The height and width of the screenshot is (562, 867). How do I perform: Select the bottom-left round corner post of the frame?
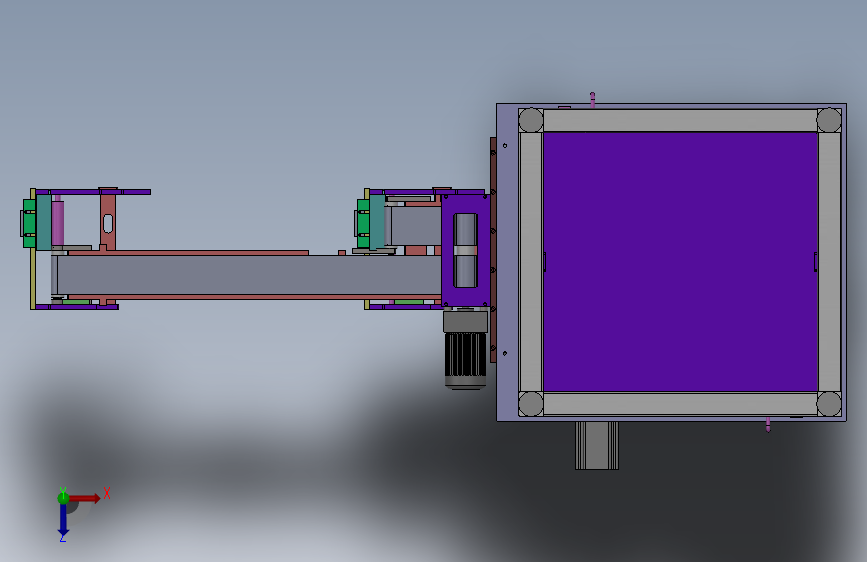pyautogui.click(x=531, y=404)
